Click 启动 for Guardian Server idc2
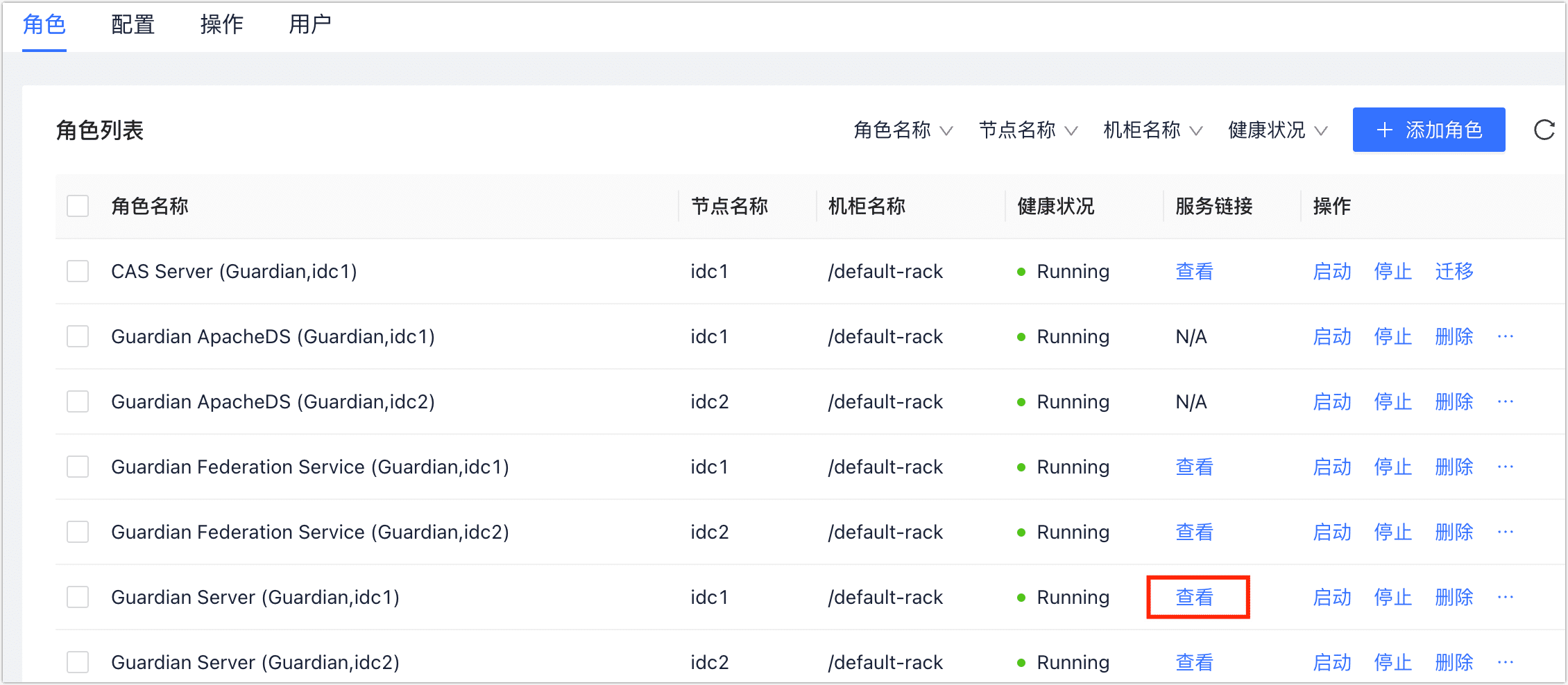 [x=1333, y=662]
